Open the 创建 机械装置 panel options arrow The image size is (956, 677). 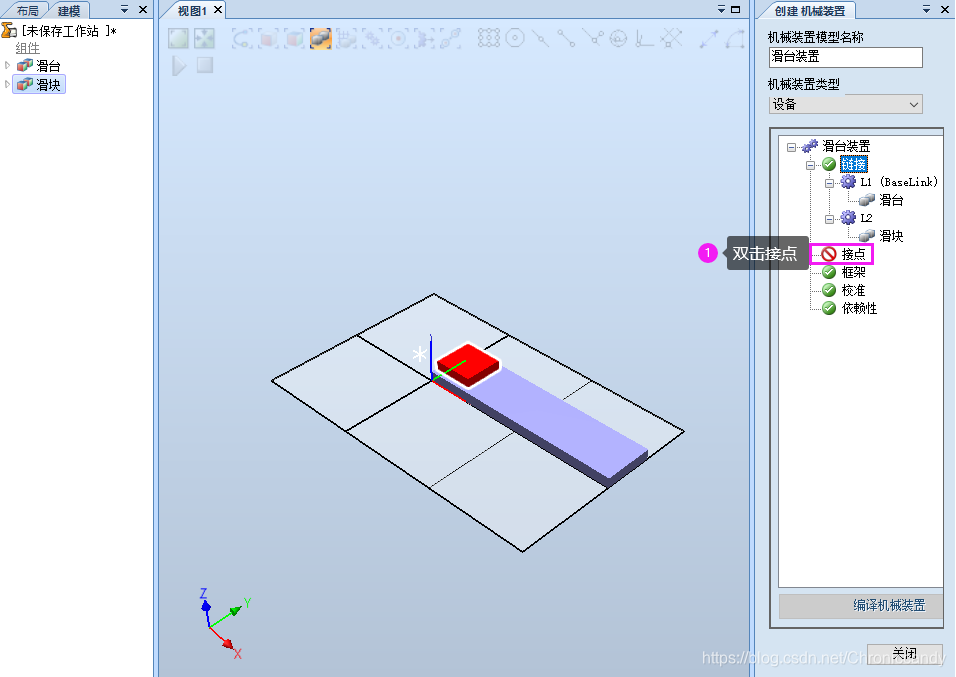point(926,9)
